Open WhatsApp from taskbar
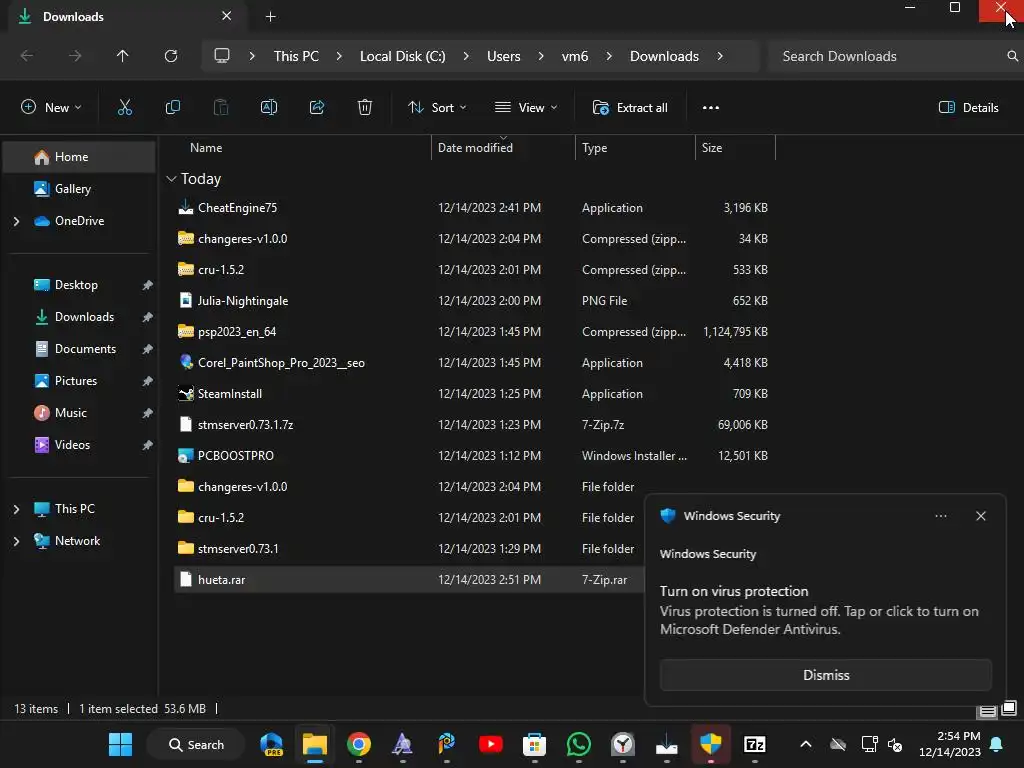 pos(579,744)
